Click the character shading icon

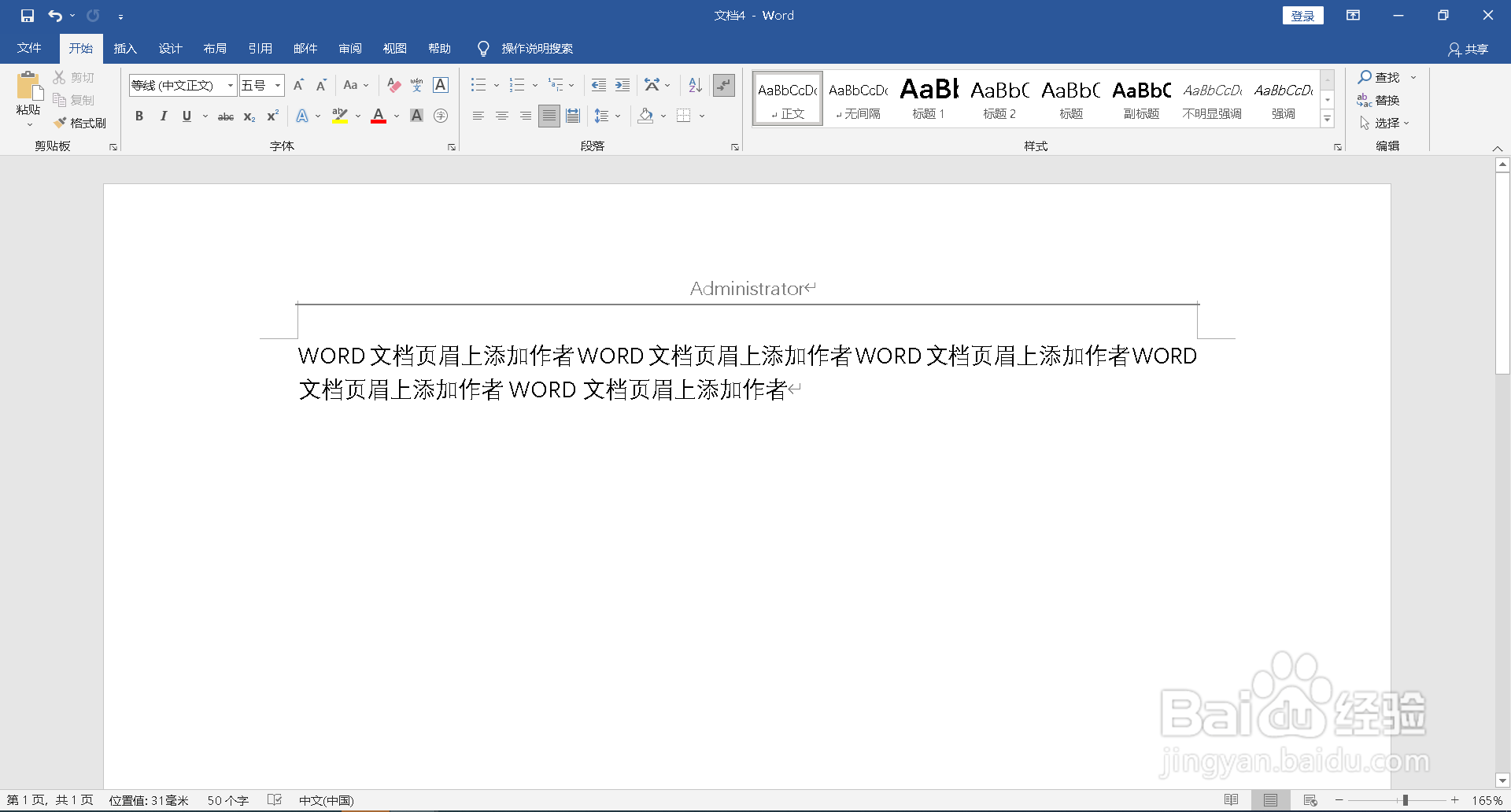(417, 116)
